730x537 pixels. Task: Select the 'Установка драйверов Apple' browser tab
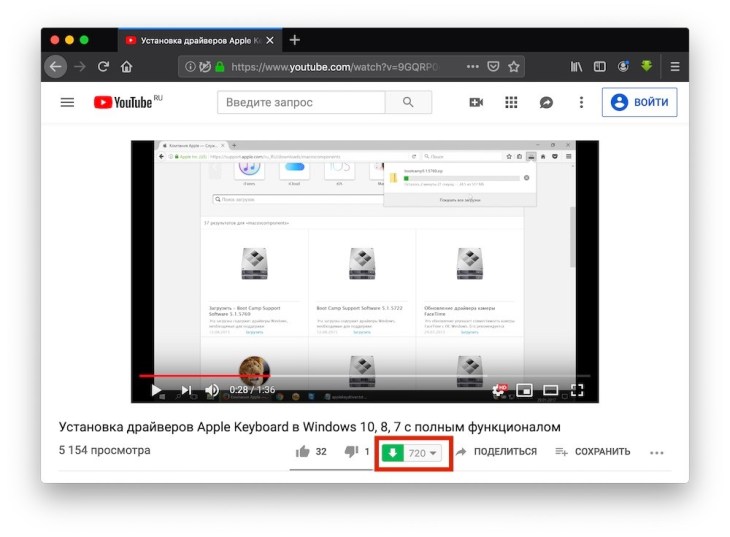[200, 41]
